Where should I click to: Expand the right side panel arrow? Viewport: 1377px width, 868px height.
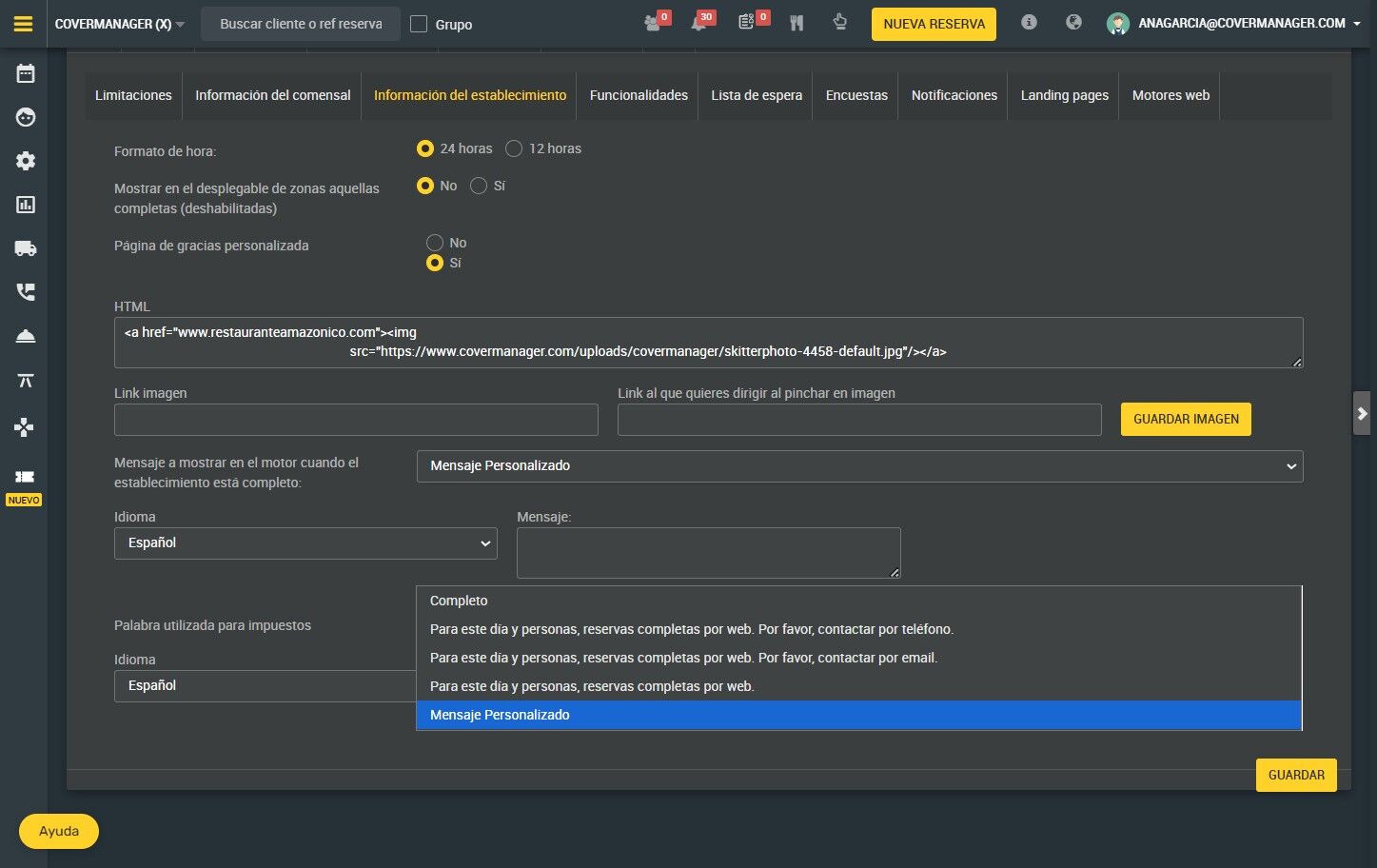tap(1362, 413)
